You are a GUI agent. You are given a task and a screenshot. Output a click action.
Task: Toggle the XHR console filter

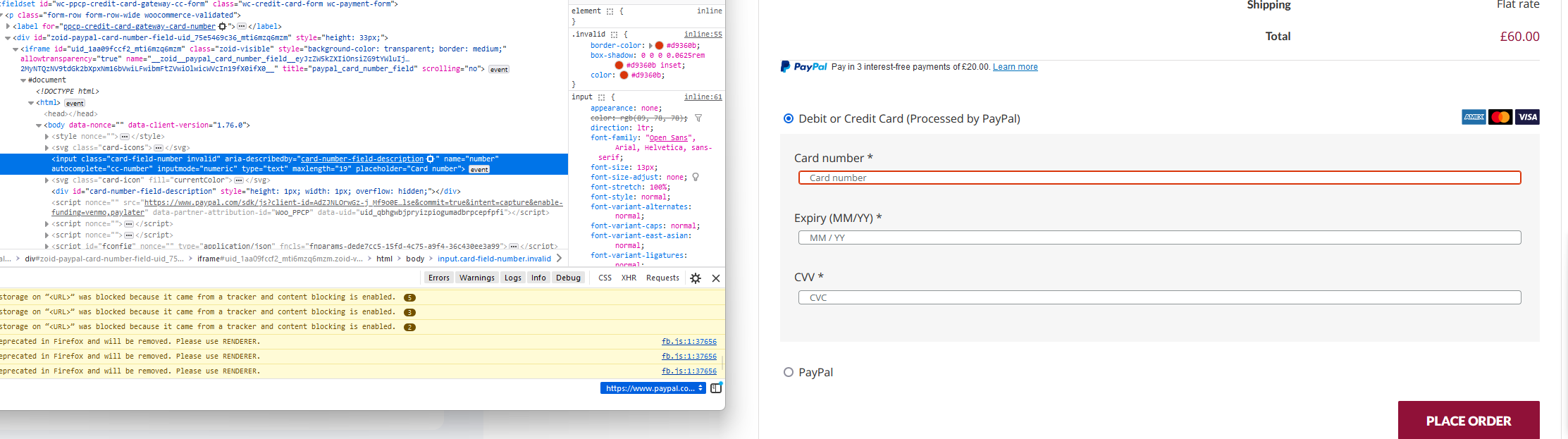tap(629, 278)
